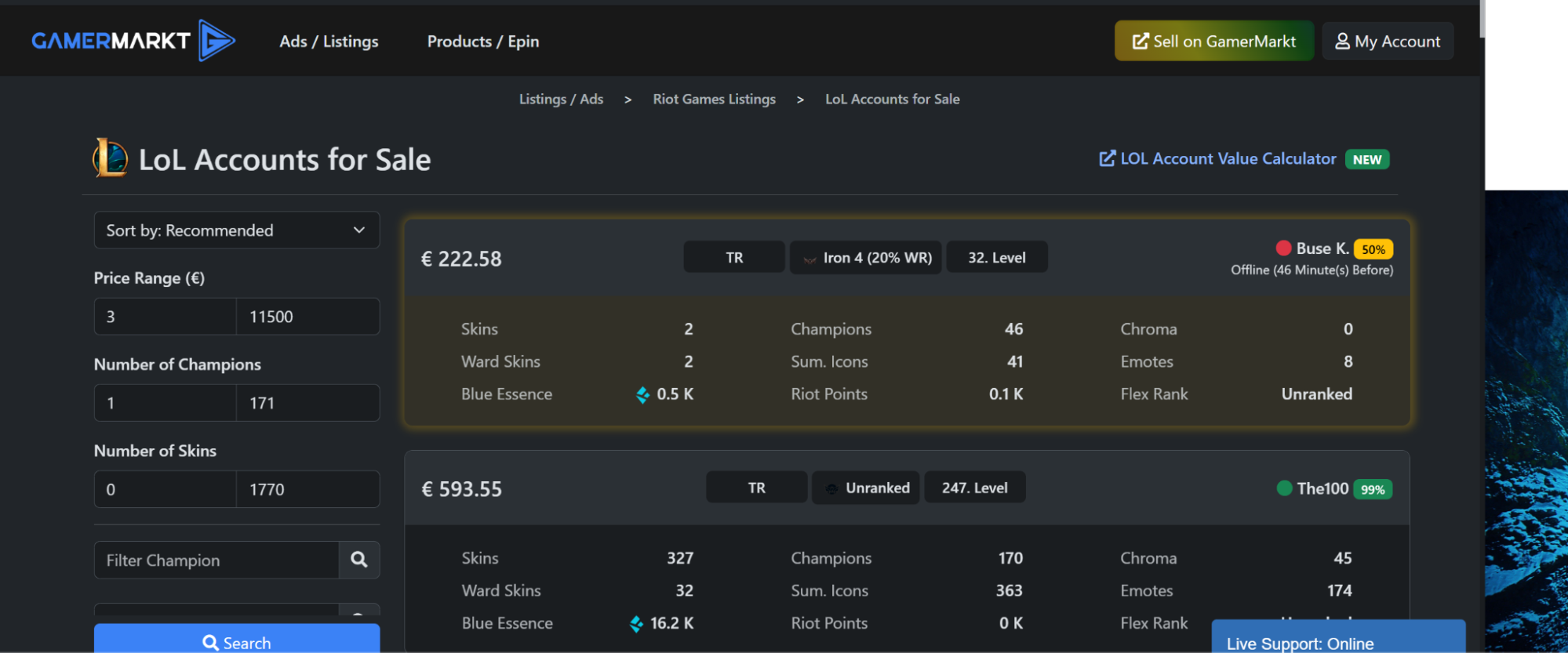This screenshot has width=1568, height=653.
Task: Click Skins count 327
Action: pos(680,558)
